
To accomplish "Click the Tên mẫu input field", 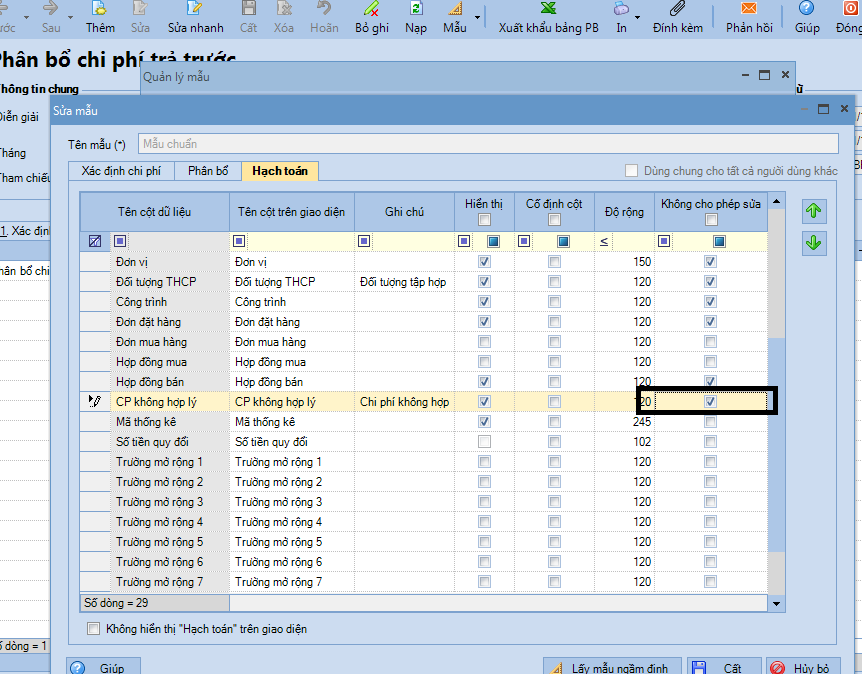I will [488, 144].
